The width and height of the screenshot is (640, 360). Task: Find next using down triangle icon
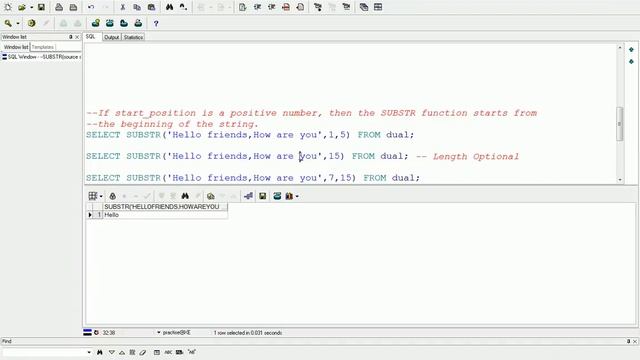click(x=111, y=352)
